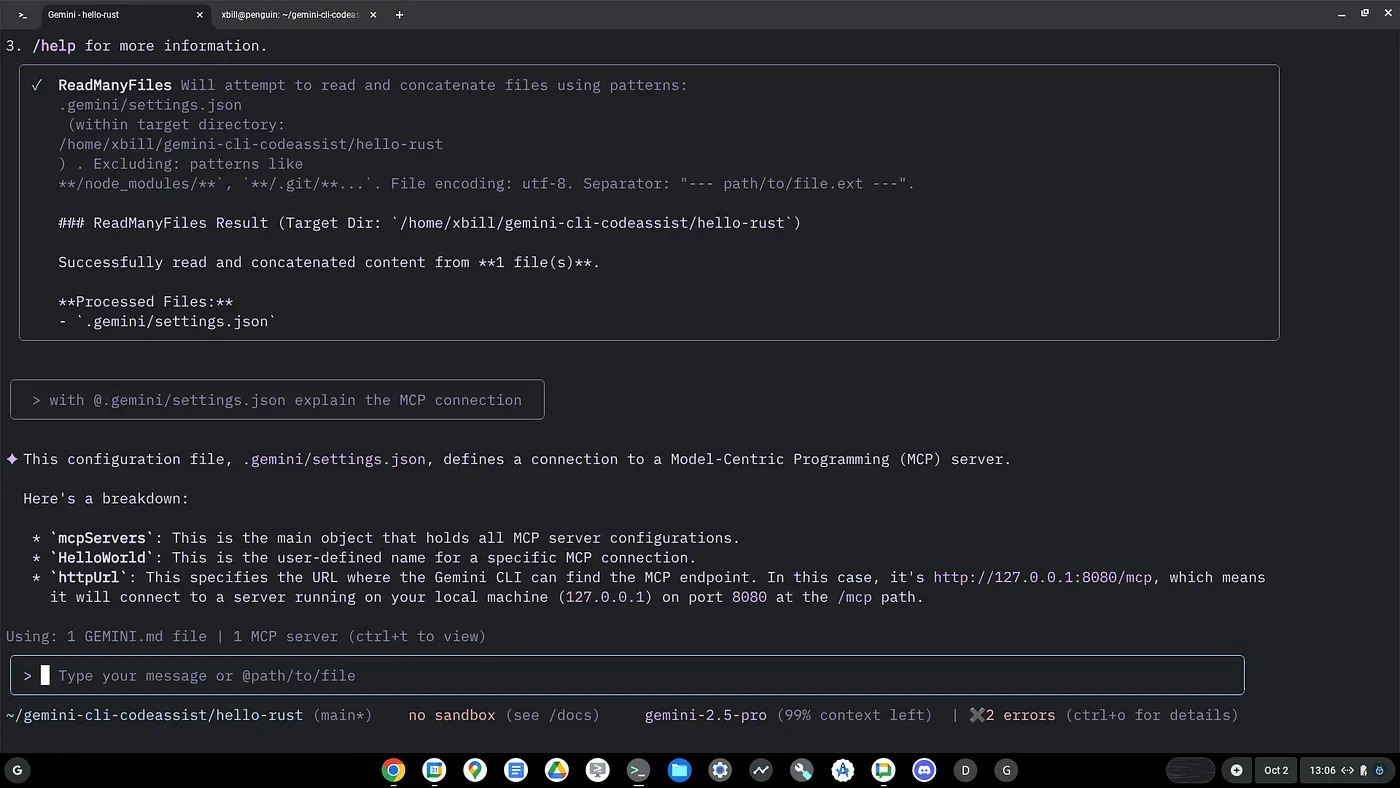Close the xbill@penguin terminal tab
The image size is (1400, 788).
click(x=373, y=15)
